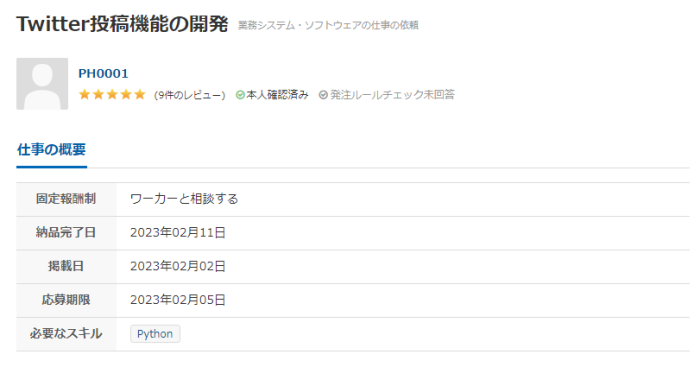Open the PH0001 username link
700x367 pixels.
(x=103, y=73)
